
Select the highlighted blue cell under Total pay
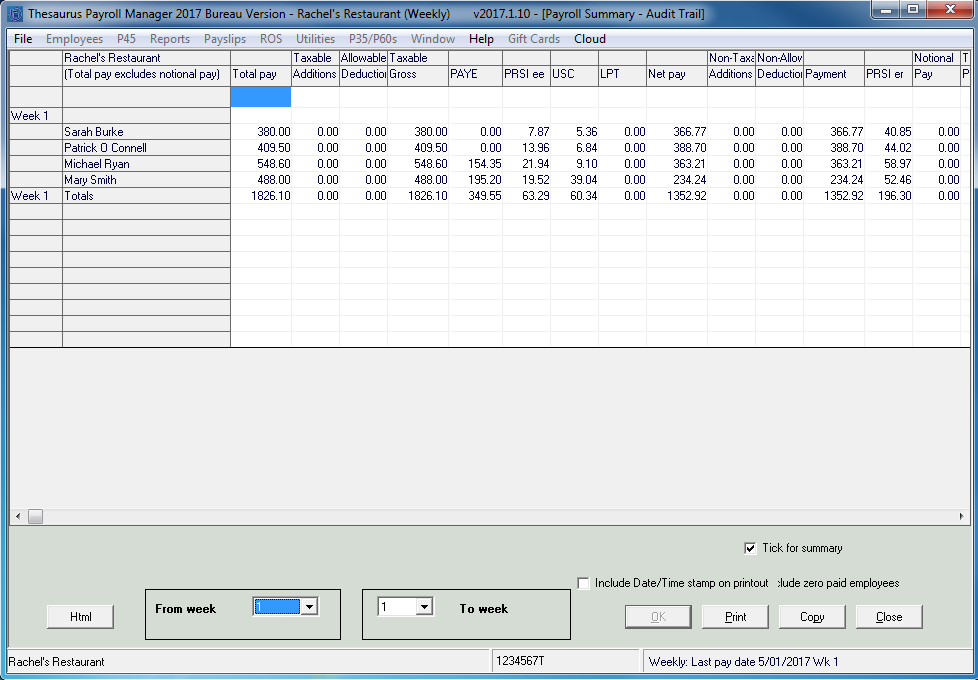click(x=261, y=97)
